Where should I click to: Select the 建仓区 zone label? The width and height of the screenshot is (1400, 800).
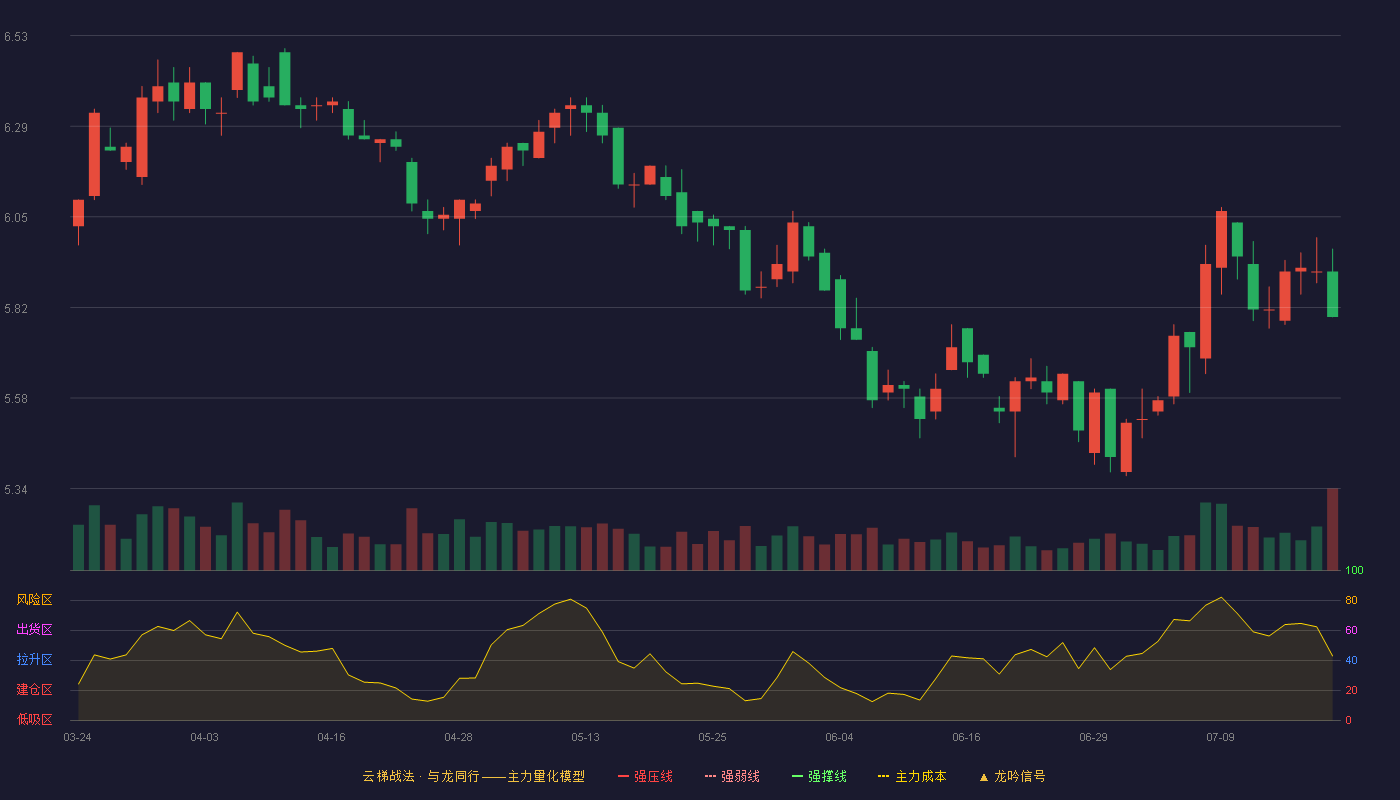click(34, 690)
